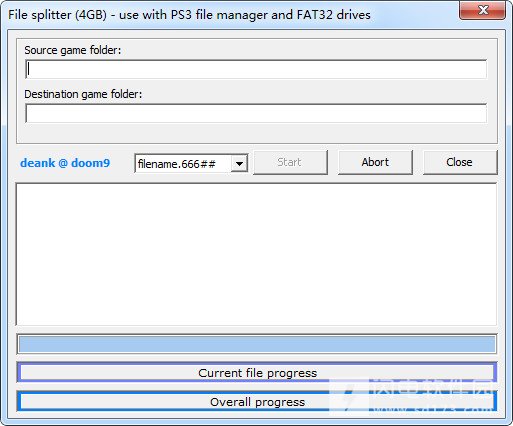513x426 pixels.
Task: Click the blank panel gap between the link and dropdown
Action: tap(122, 163)
